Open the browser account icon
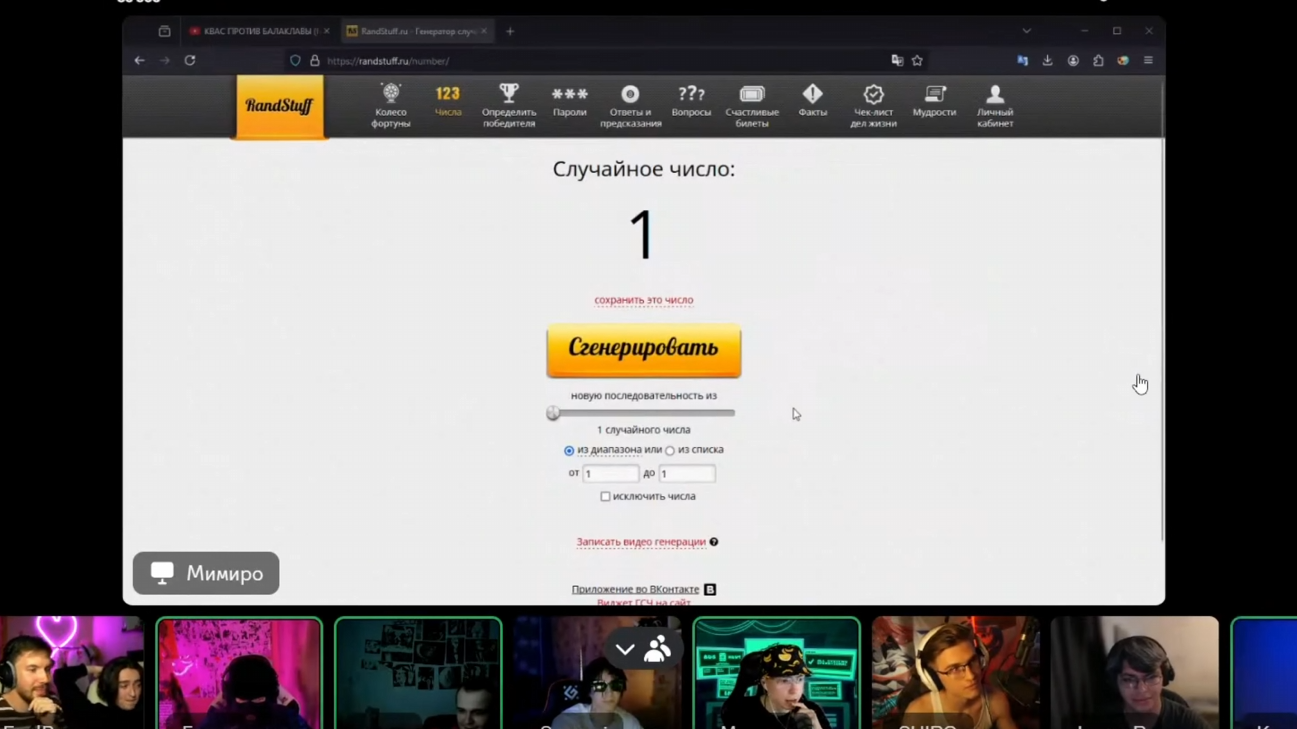Image resolution: width=1297 pixels, height=729 pixels. click(1073, 61)
